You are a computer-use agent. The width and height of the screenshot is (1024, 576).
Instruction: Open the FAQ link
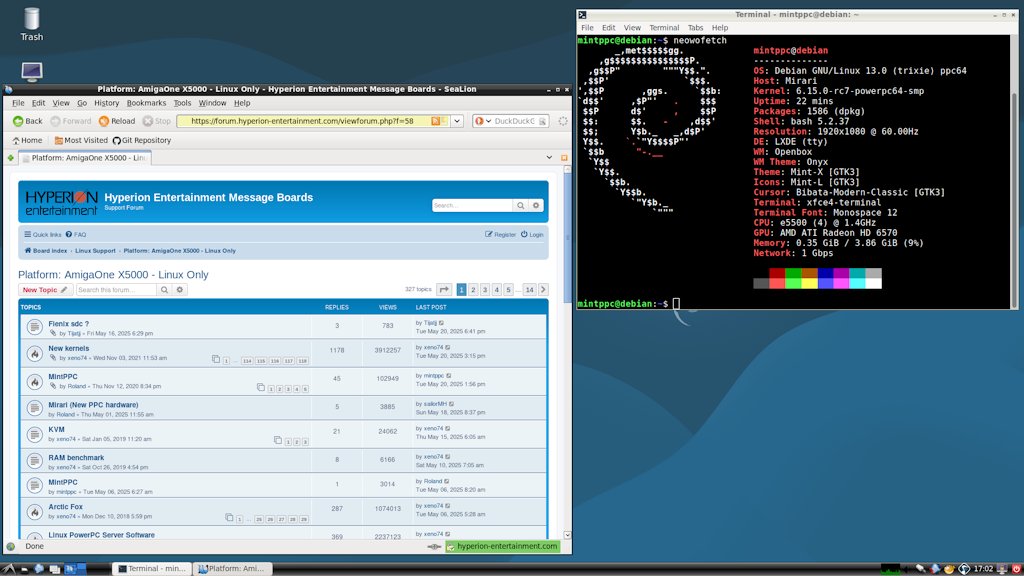click(76, 234)
